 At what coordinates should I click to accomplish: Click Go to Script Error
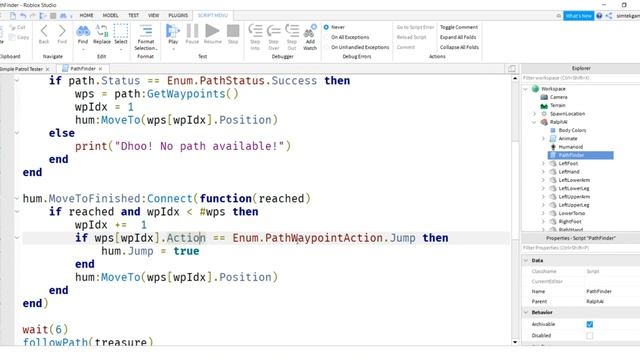[x=415, y=27]
